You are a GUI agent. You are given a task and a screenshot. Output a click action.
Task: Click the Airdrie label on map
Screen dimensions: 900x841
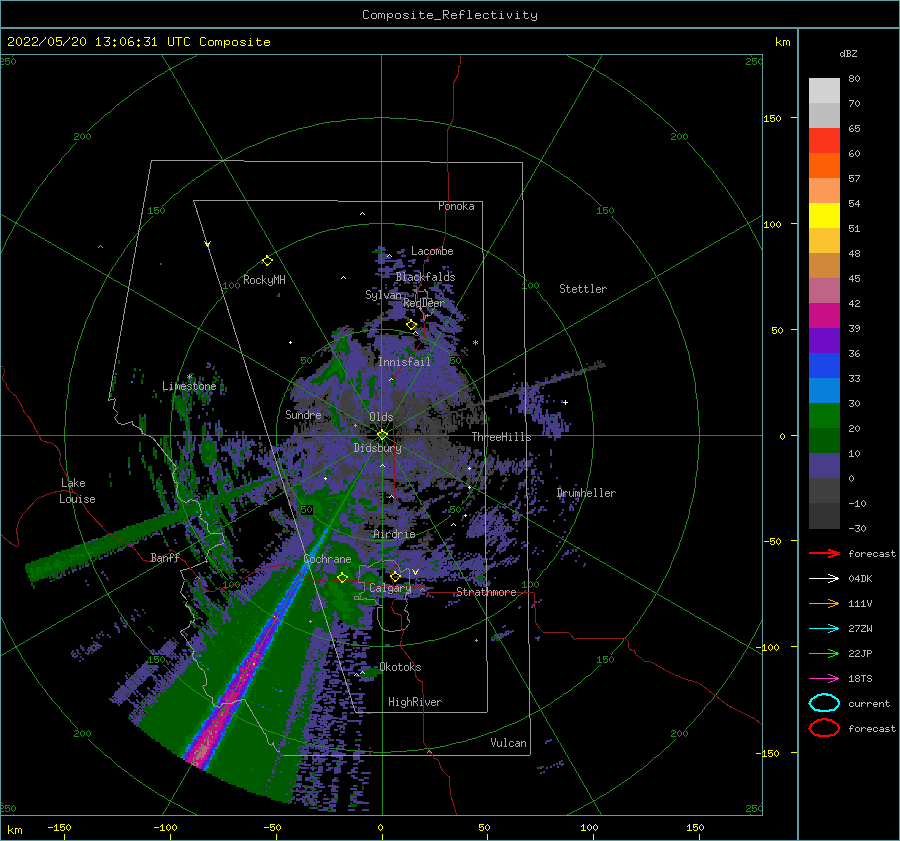pos(394,534)
